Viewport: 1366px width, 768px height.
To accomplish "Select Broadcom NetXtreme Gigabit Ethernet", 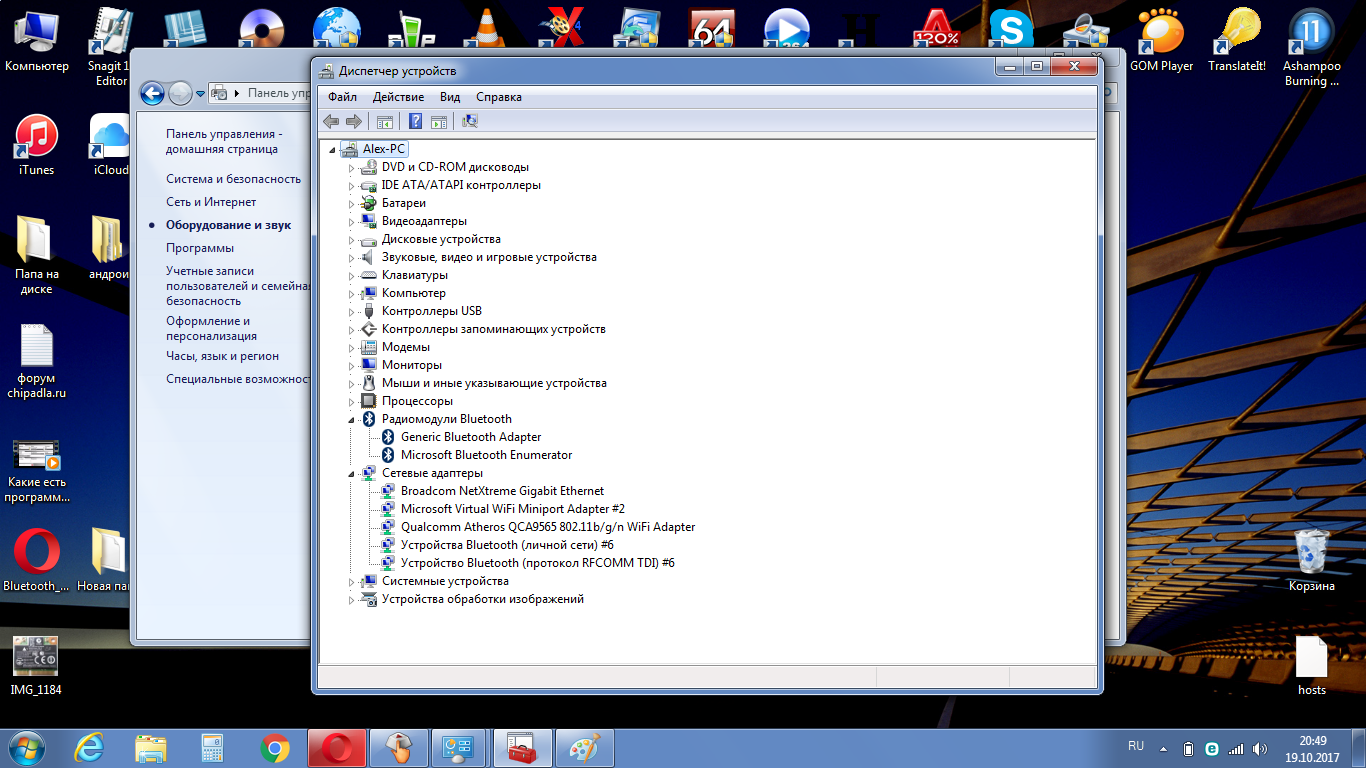I will click(x=502, y=491).
